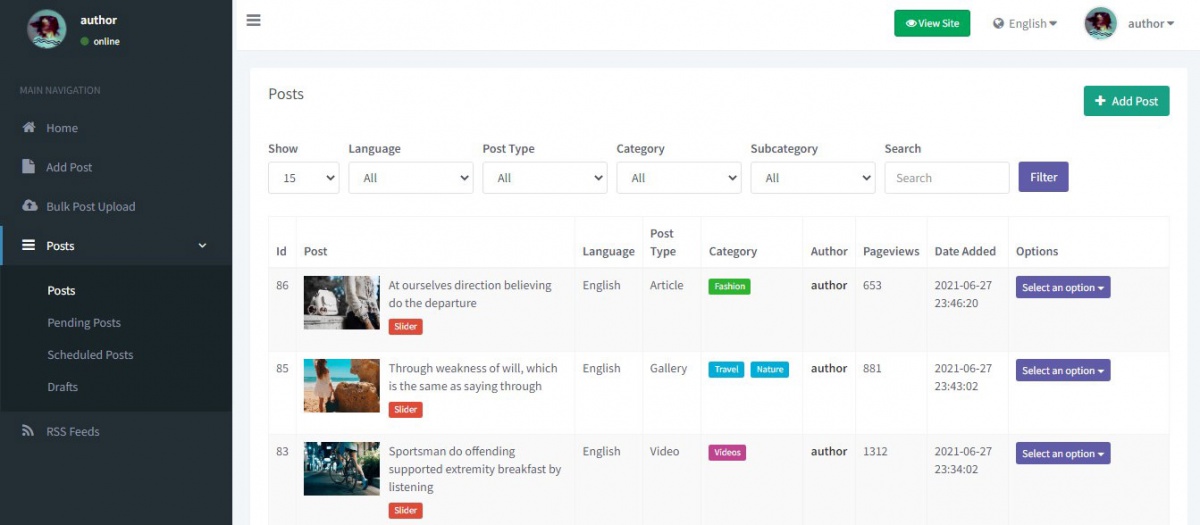Click the author avatar in top bar
Viewport: 1200px width, 525px height.
coord(1100,23)
